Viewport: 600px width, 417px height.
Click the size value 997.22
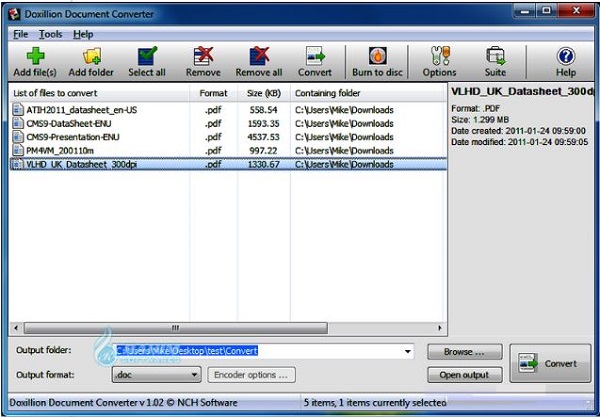point(263,150)
